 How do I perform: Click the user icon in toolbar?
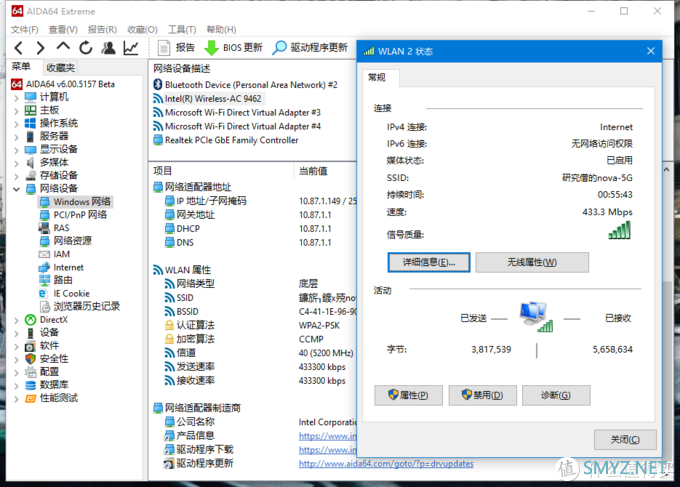(108, 48)
